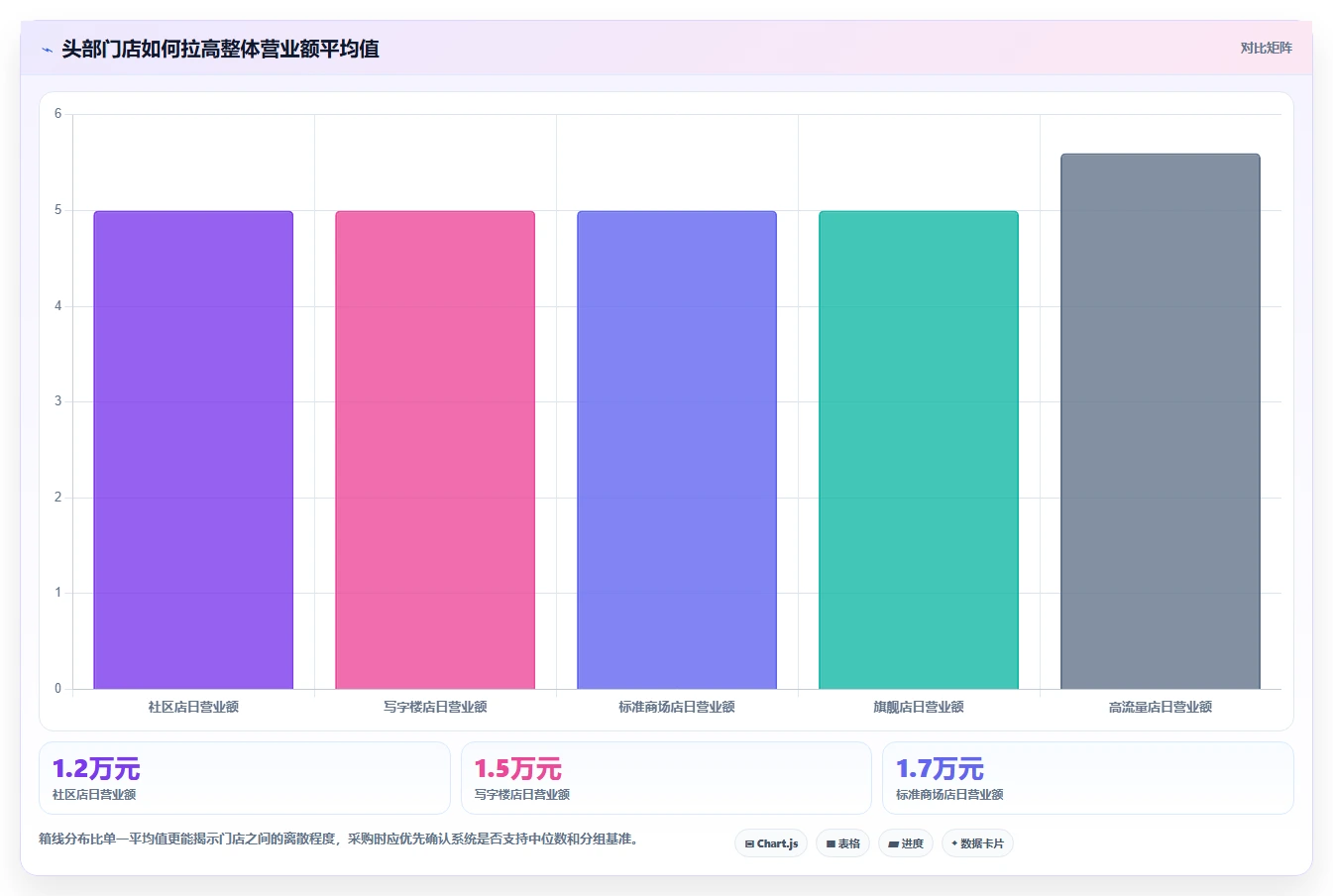Click the blue 标准商场店日营业额 bar
Viewport: 1333px width, 896px height.
point(677,450)
